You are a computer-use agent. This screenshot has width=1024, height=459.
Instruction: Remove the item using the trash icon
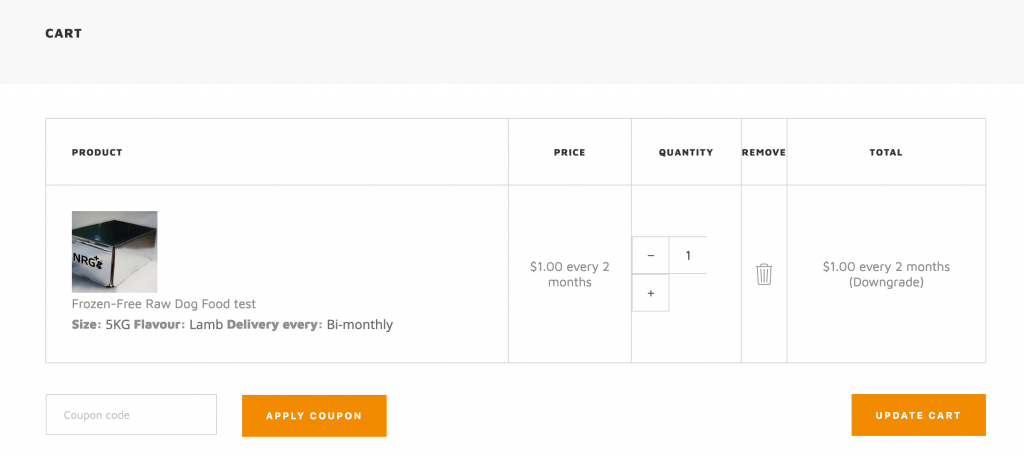[764, 274]
